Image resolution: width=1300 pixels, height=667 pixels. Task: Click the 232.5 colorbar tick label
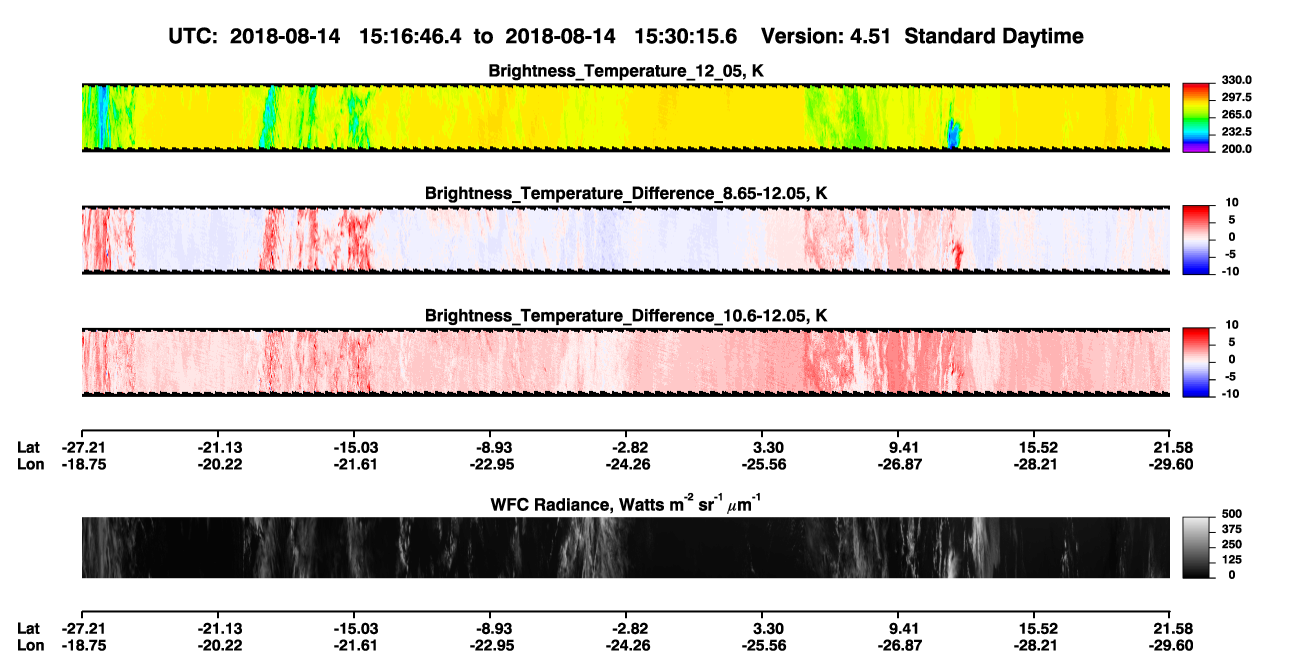[x=1234, y=132]
